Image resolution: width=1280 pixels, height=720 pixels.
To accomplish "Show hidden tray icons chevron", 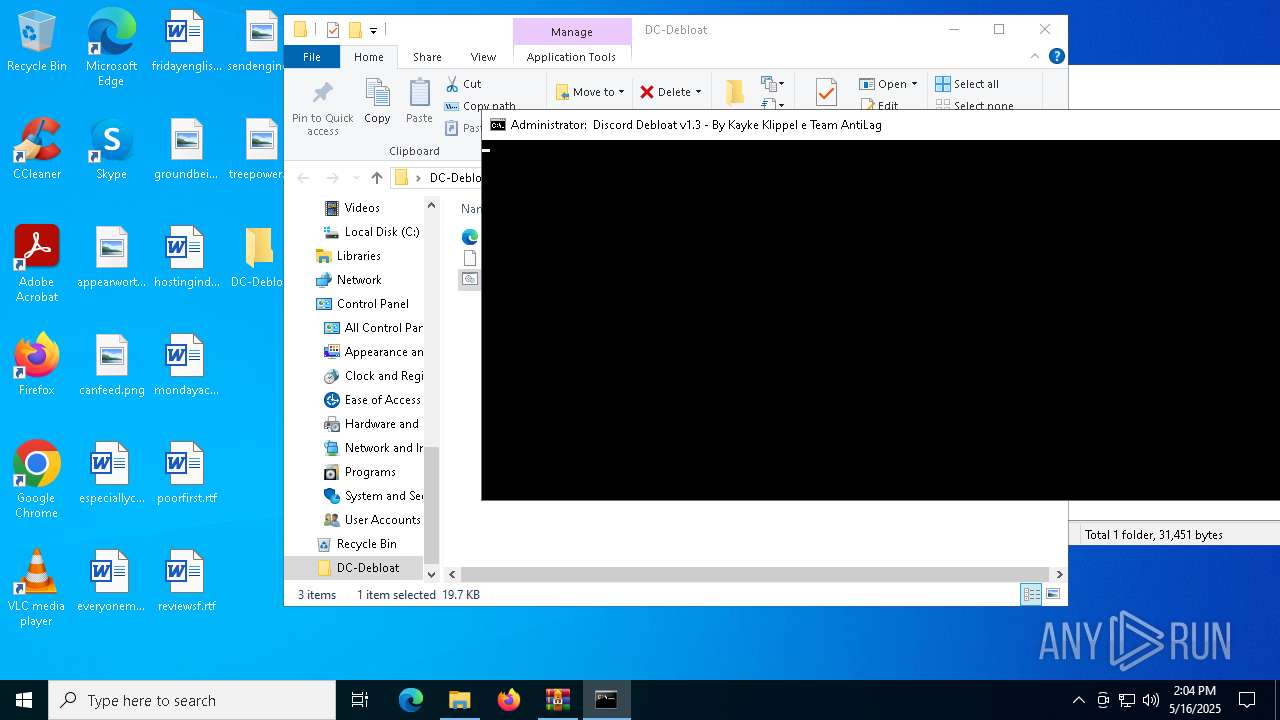I will (1078, 700).
